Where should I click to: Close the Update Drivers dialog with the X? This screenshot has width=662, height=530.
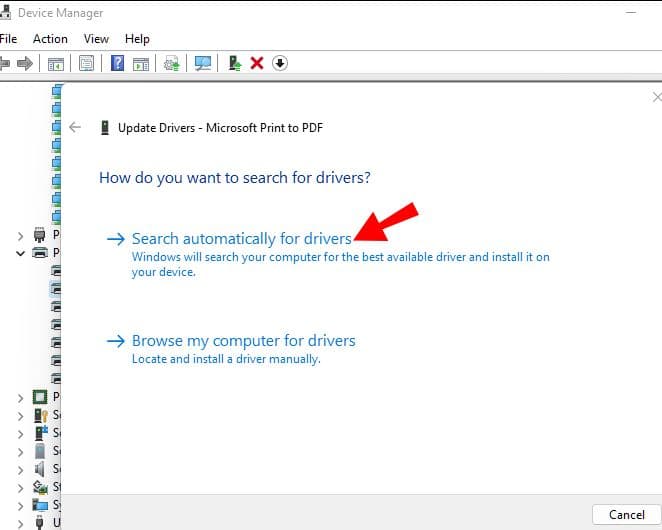point(657,97)
